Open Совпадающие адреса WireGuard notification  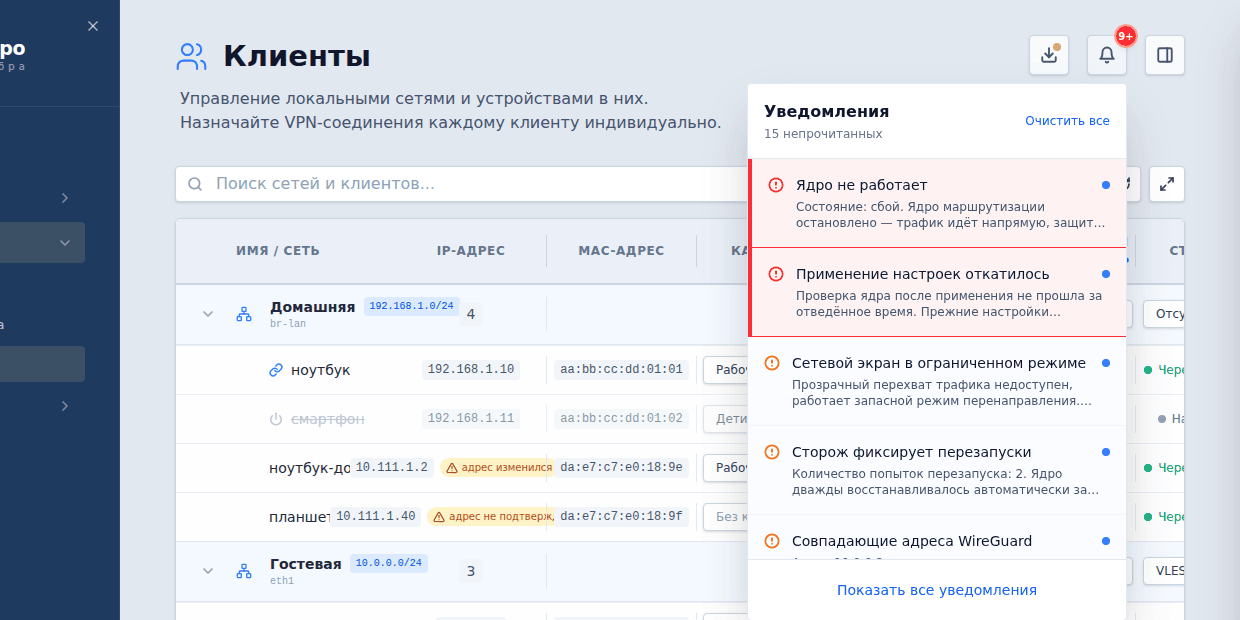[x=937, y=538]
